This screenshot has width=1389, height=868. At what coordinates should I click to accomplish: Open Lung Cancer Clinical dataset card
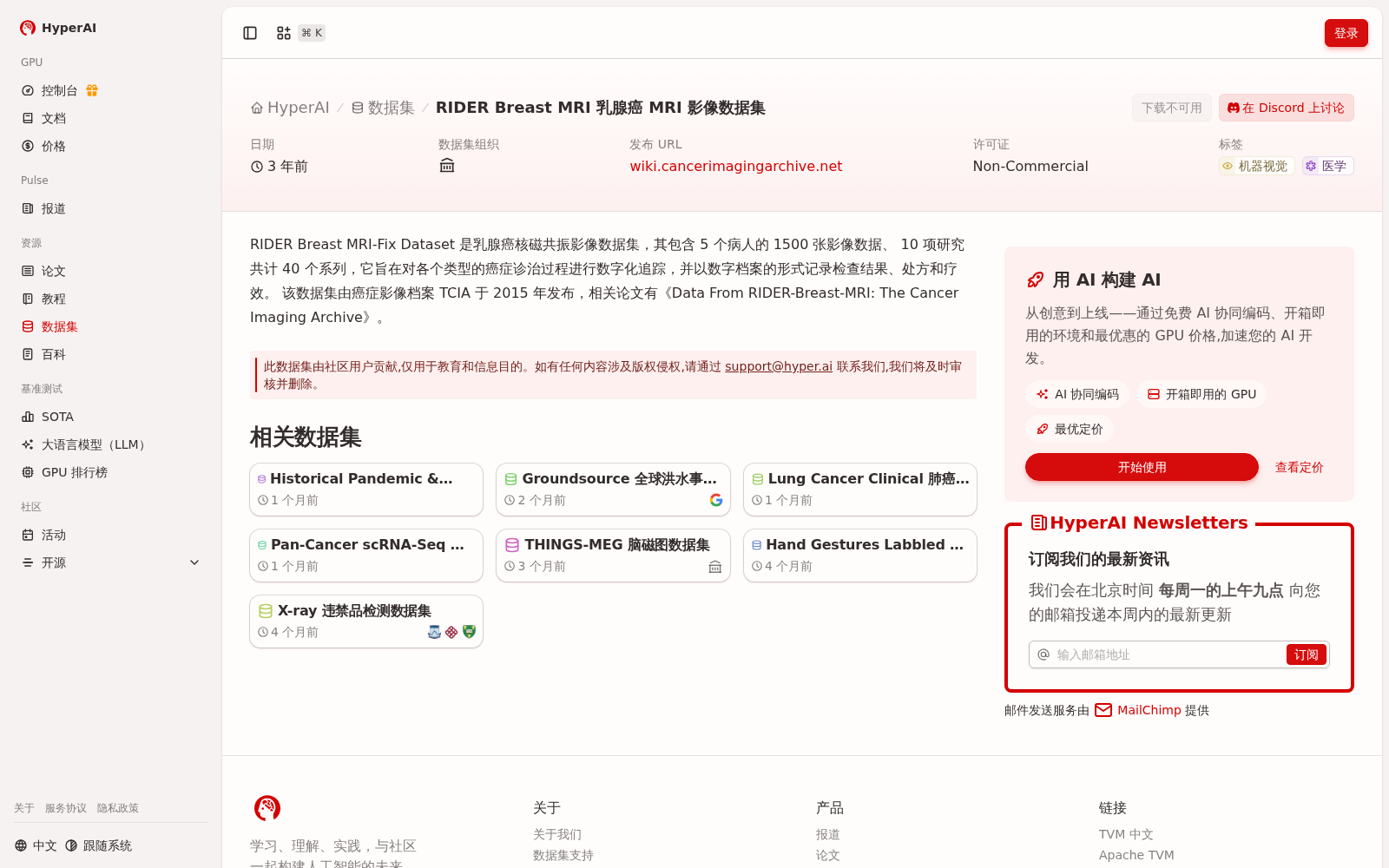pyautogui.click(x=860, y=490)
